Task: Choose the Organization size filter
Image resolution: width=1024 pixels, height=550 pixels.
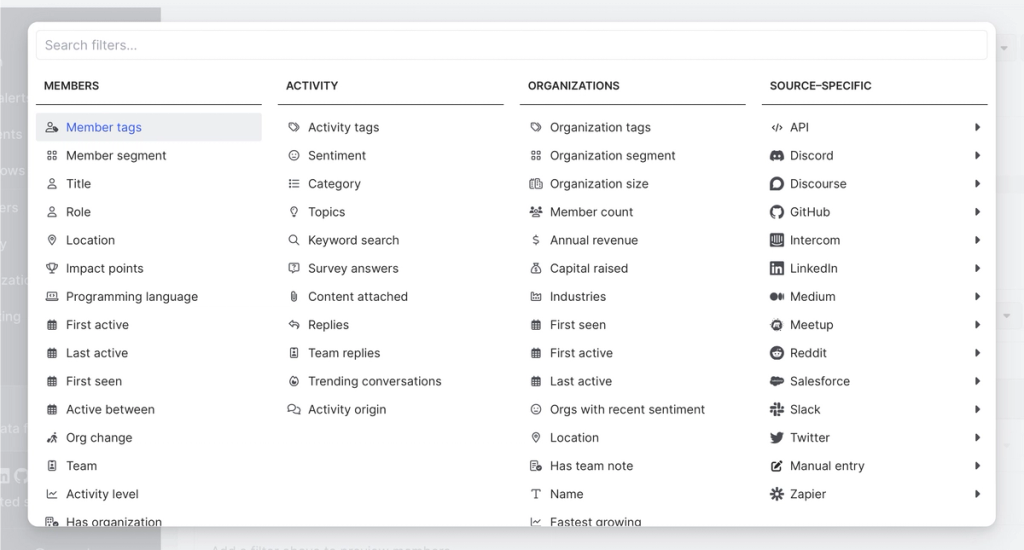Action: [599, 184]
